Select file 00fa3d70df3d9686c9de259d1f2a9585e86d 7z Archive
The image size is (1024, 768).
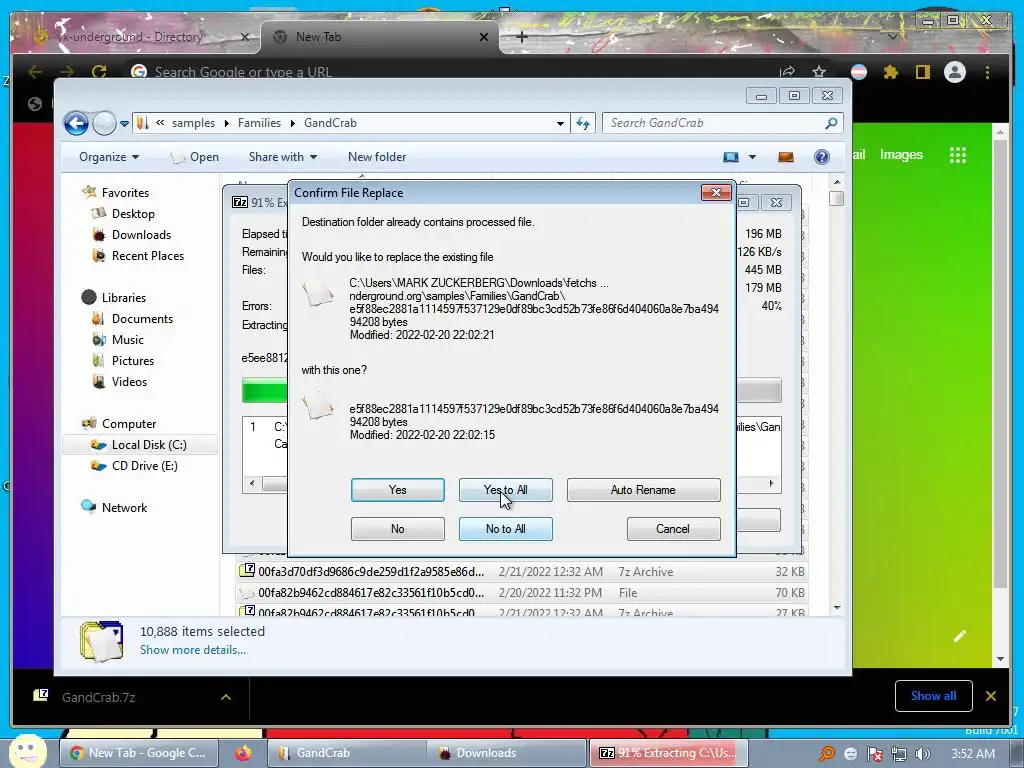[521, 571]
